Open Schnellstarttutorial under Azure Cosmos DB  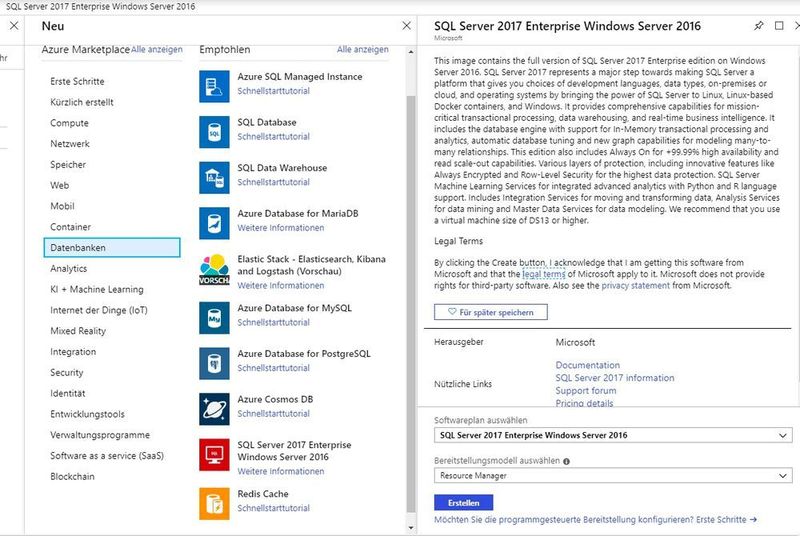(x=273, y=414)
